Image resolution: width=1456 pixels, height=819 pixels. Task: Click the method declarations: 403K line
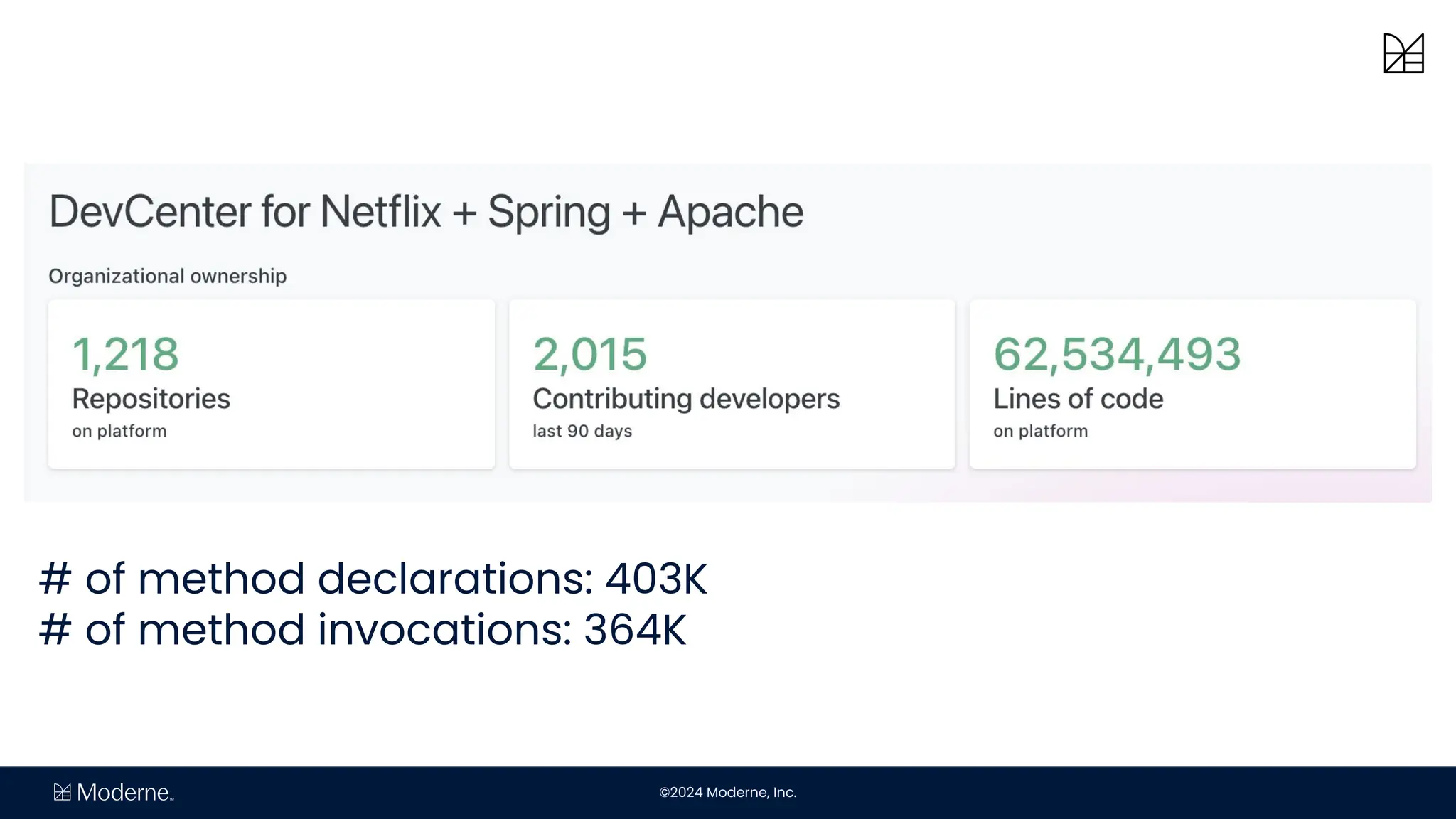373,578
